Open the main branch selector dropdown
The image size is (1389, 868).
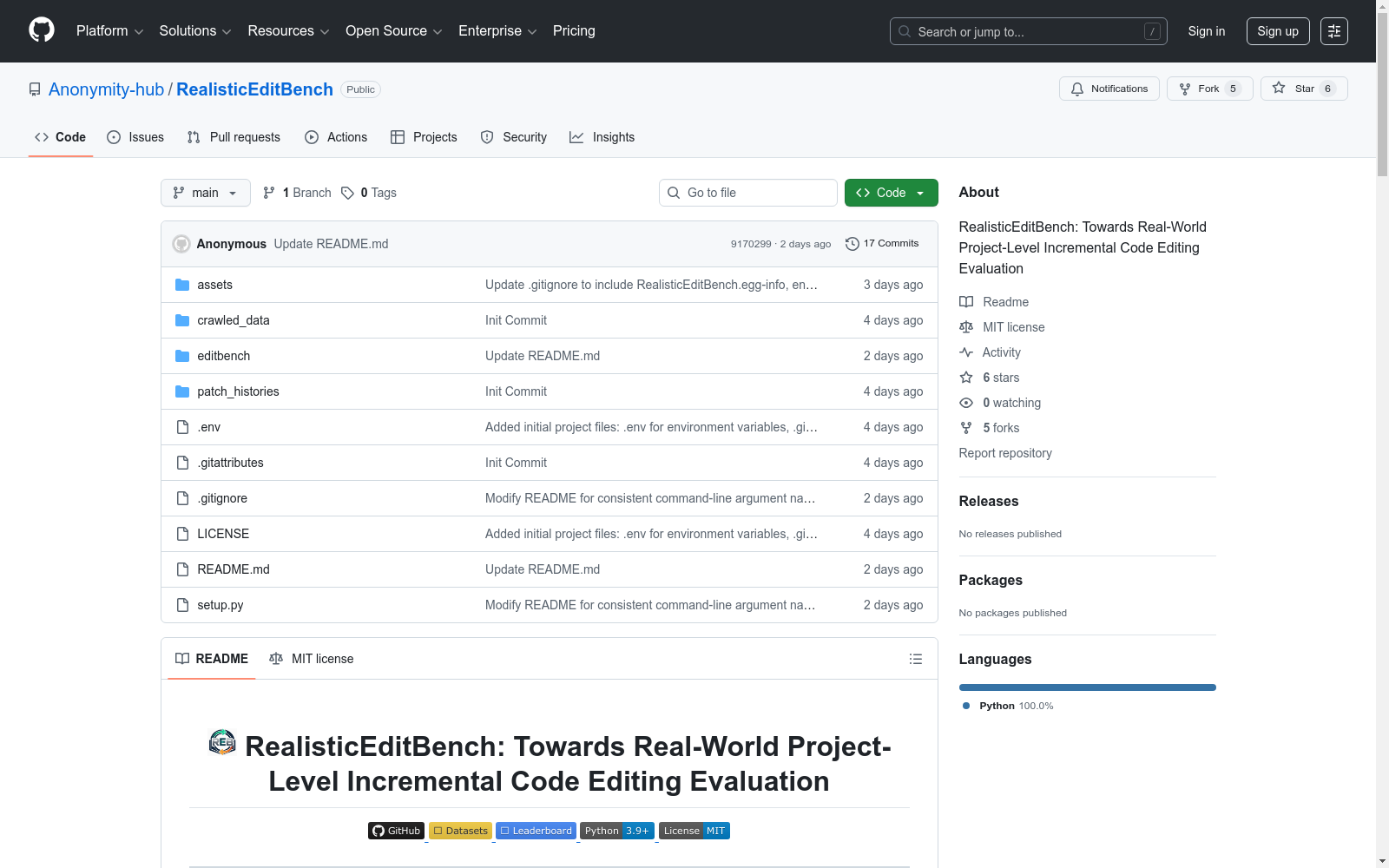point(206,193)
